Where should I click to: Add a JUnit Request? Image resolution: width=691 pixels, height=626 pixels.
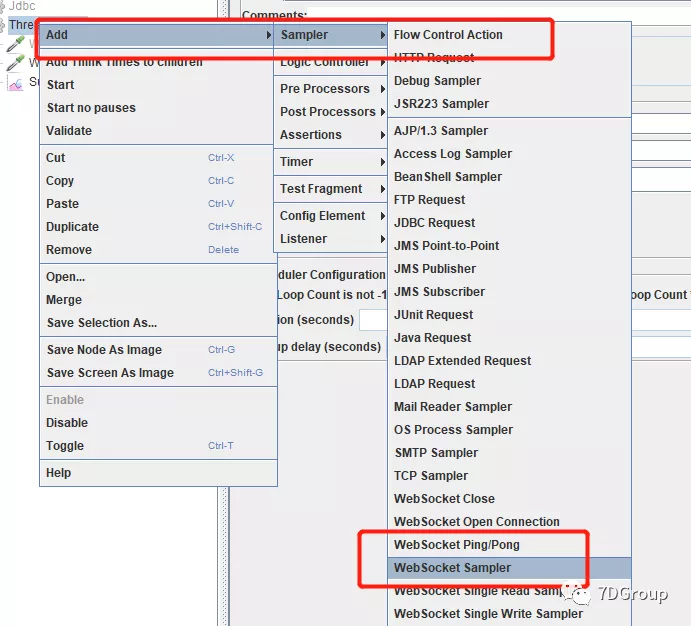[433, 315]
